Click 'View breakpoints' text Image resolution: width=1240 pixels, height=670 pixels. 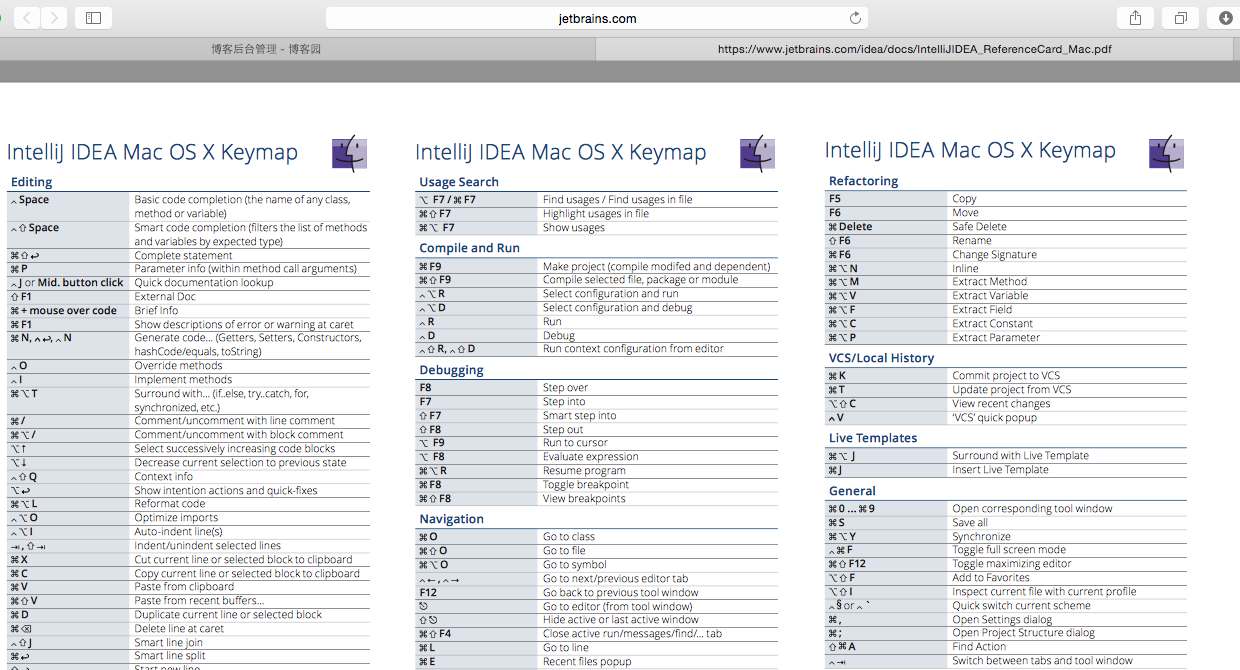click(584, 499)
